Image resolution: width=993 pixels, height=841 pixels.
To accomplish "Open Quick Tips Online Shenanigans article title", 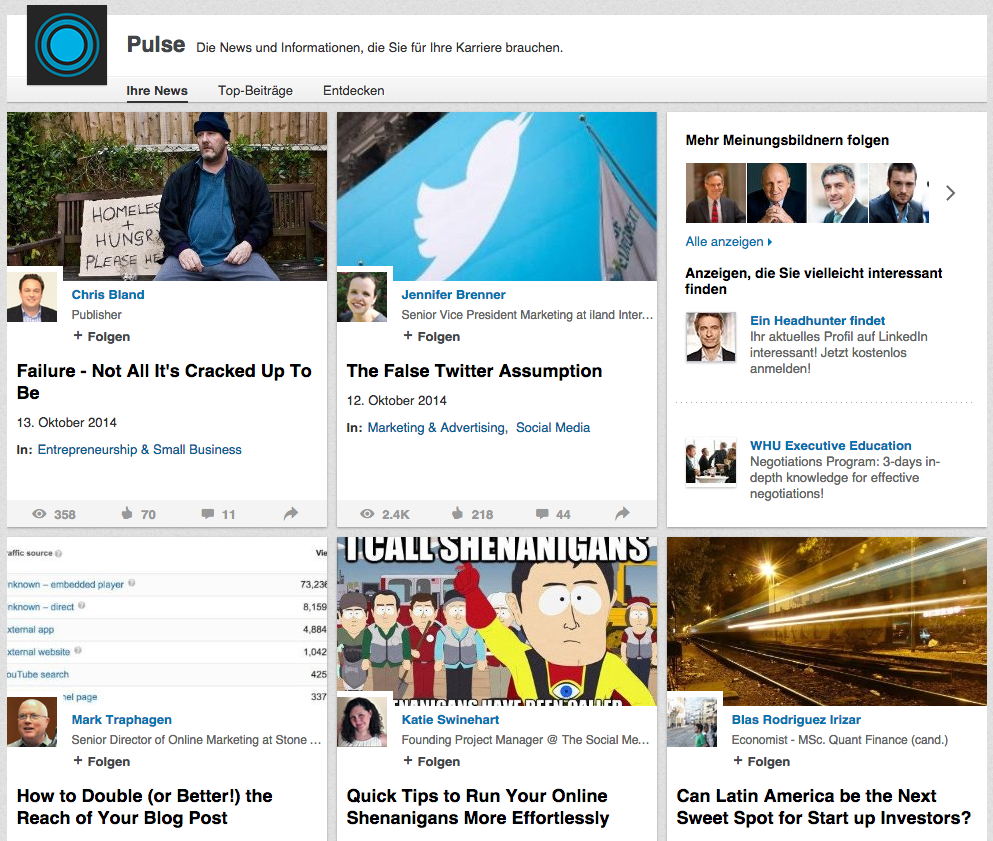I will pyautogui.click(x=478, y=806).
